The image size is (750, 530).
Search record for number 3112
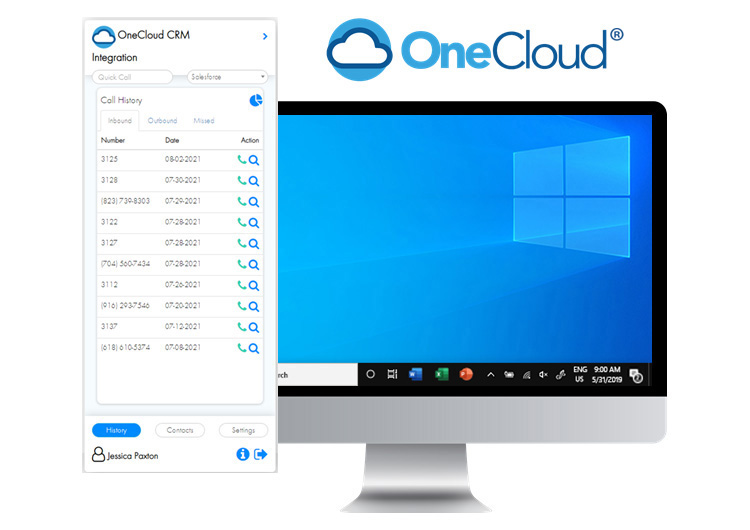tap(254, 286)
